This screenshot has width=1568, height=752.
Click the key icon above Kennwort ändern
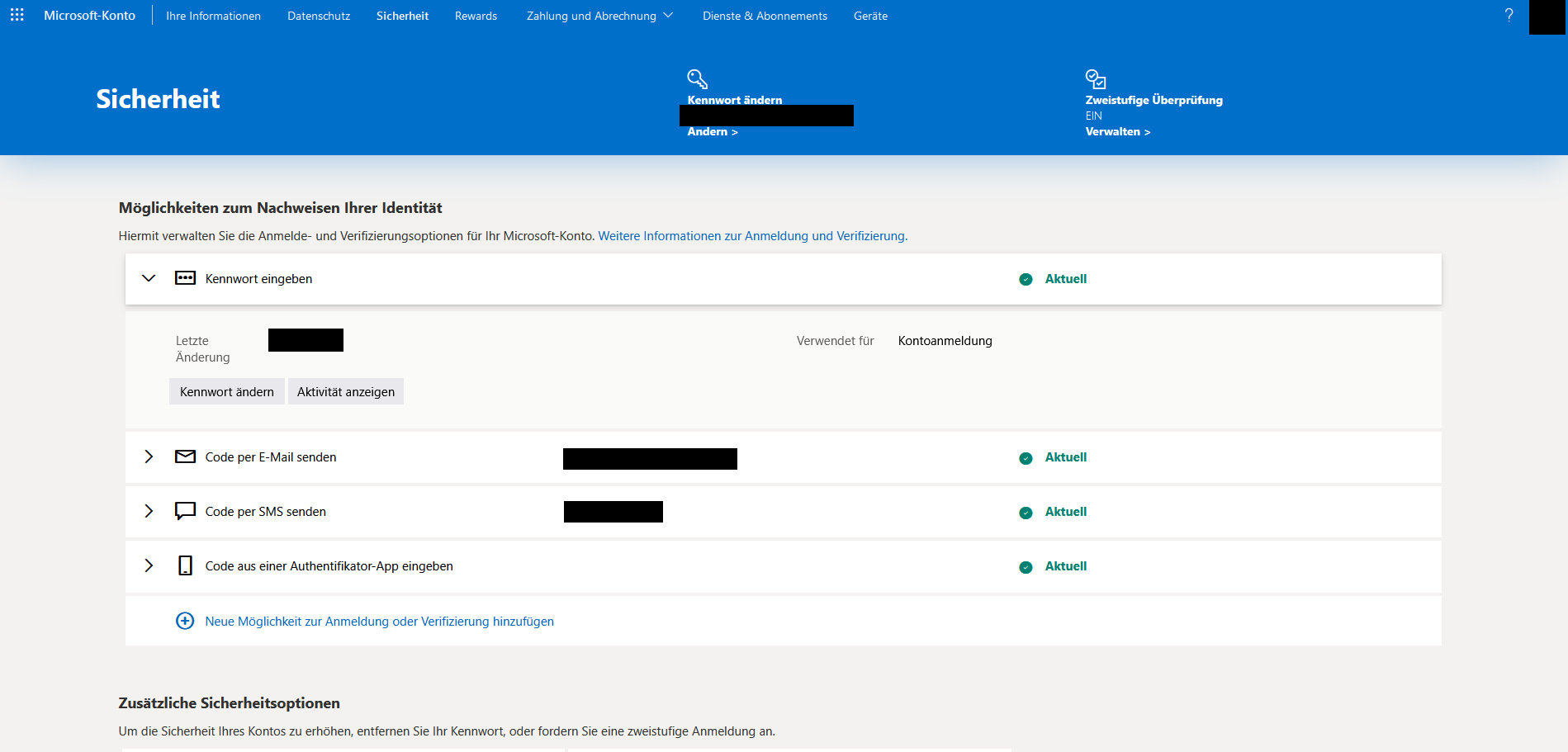click(698, 78)
